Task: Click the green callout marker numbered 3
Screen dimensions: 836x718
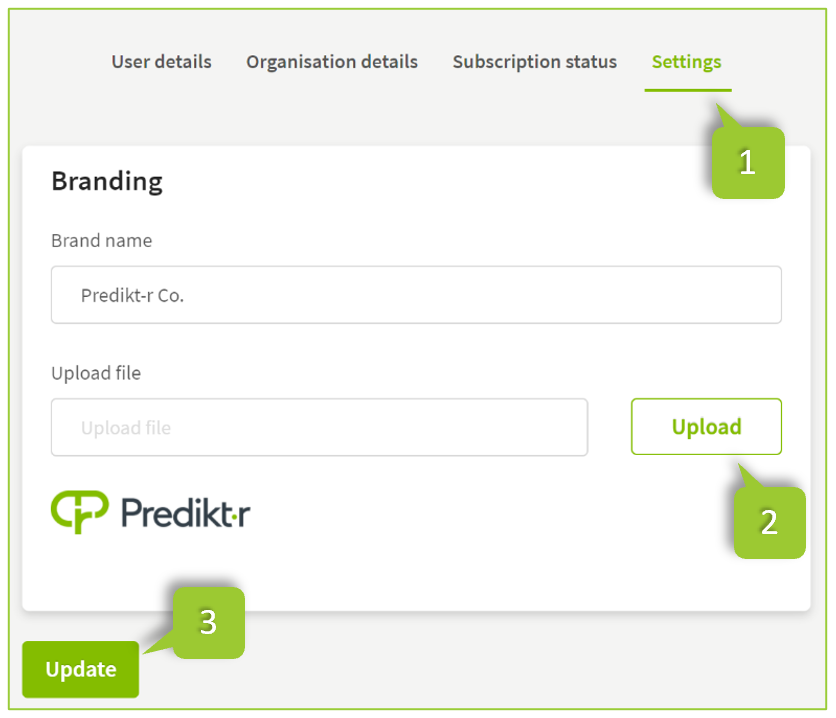Action: click(208, 622)
